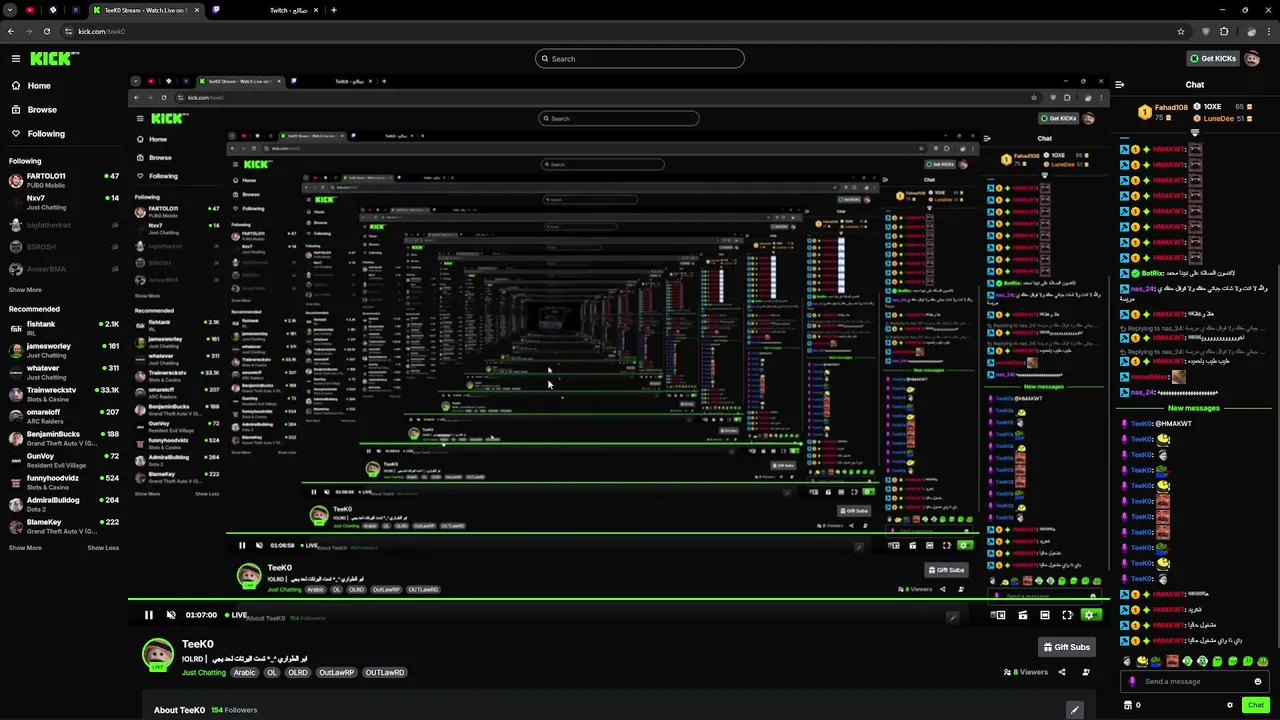Image resolution: width=1280 pixels, height=720 pixels.
Task: Pause the live stream
Action: (x=148, y=615)
